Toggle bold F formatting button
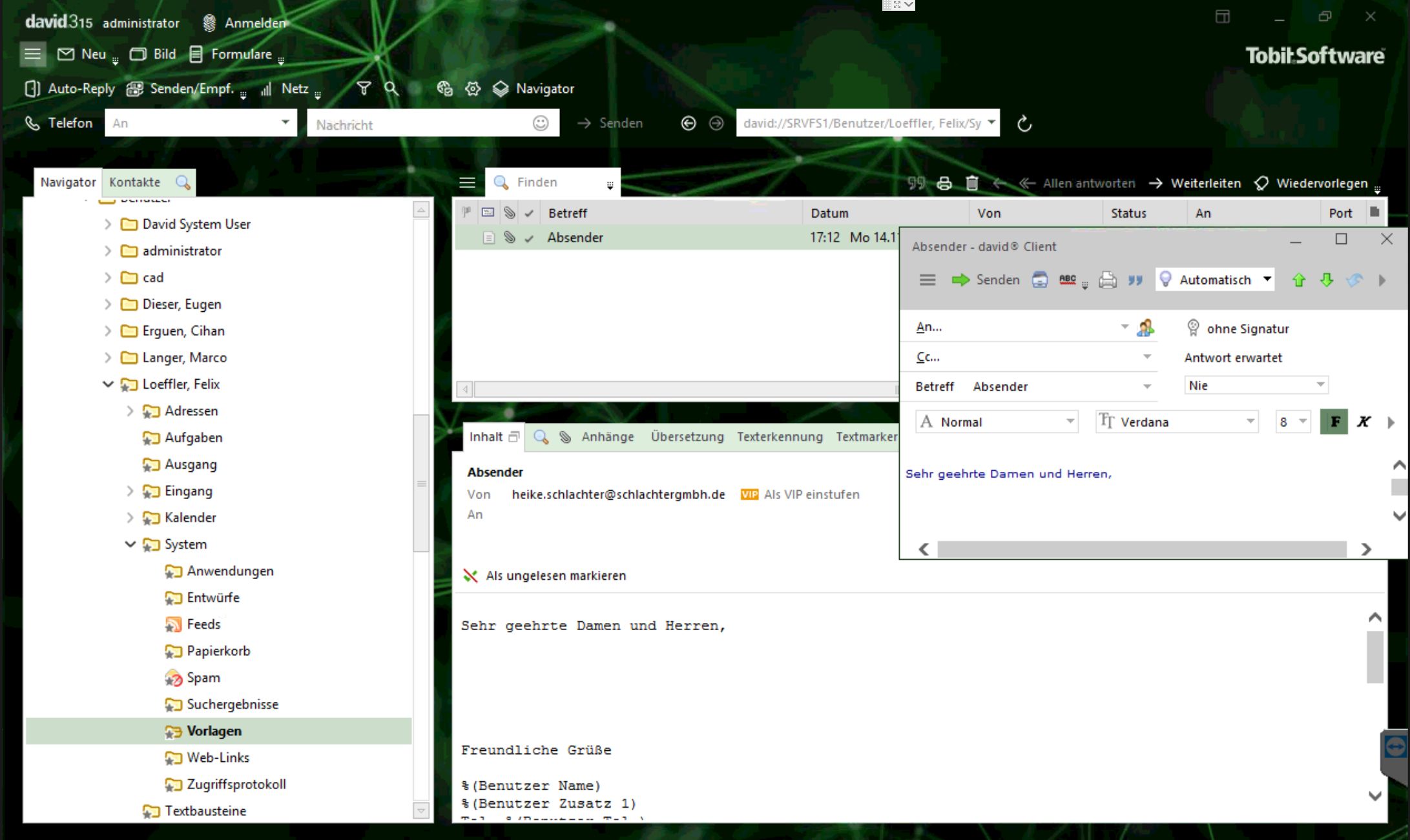This screenshot has height=840, width=1410. point(1334,422)
